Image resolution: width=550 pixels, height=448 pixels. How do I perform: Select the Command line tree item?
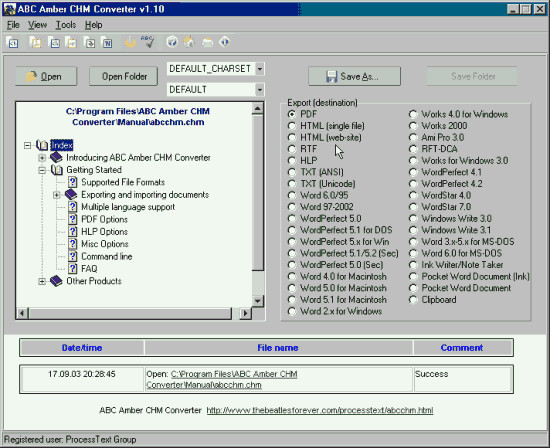[107, 256]
